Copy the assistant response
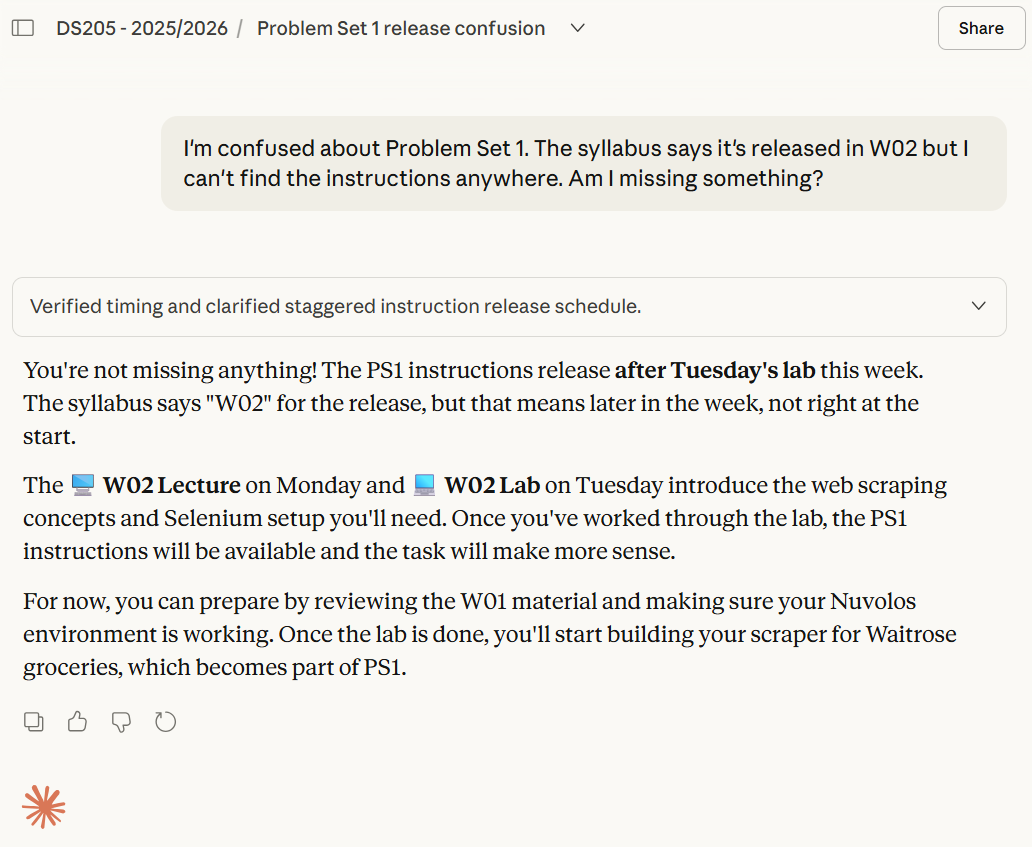The height and width of the screenshot is (847, 1032). (x=34, y=721)
